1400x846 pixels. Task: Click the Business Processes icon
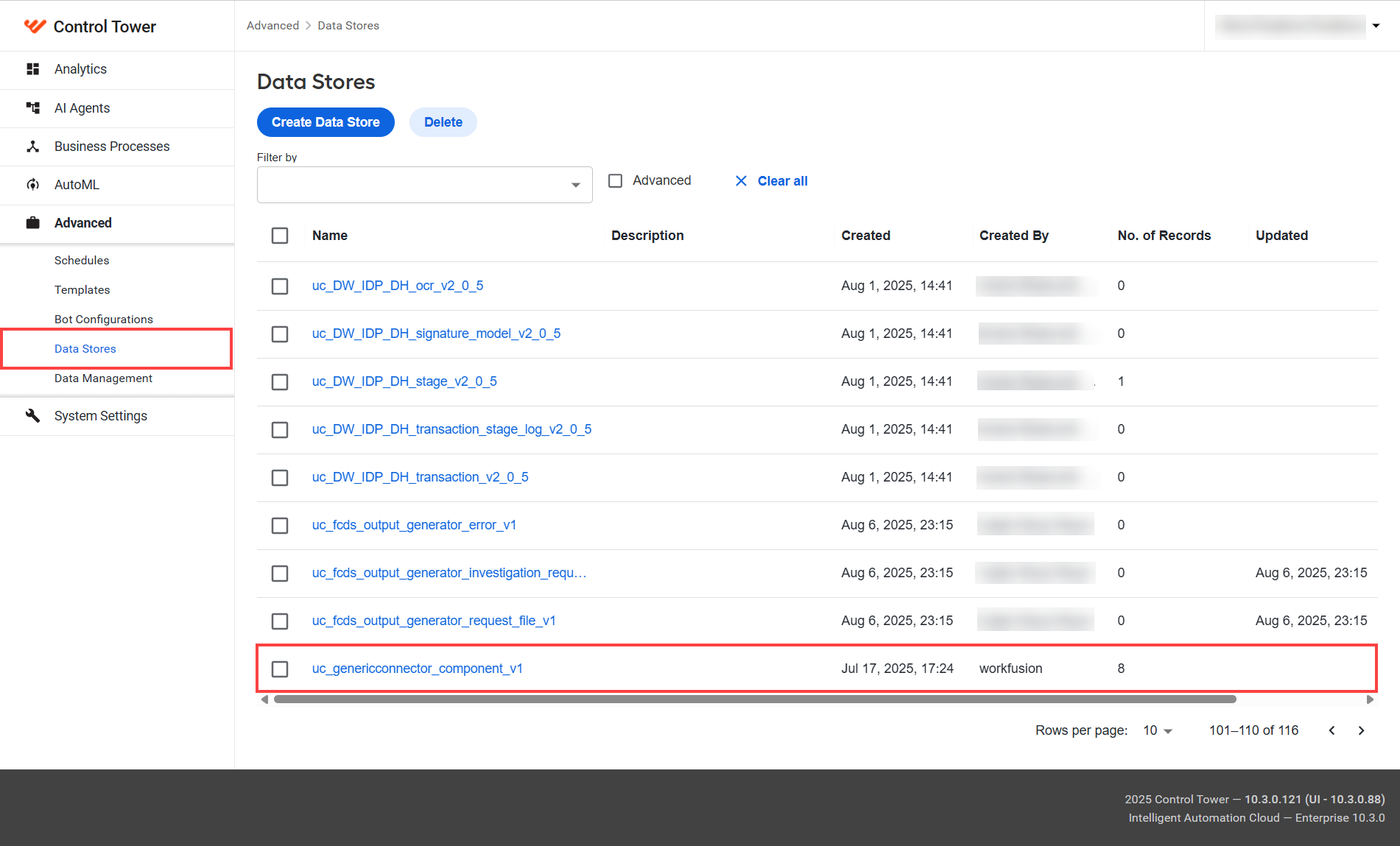pos(32,147)
